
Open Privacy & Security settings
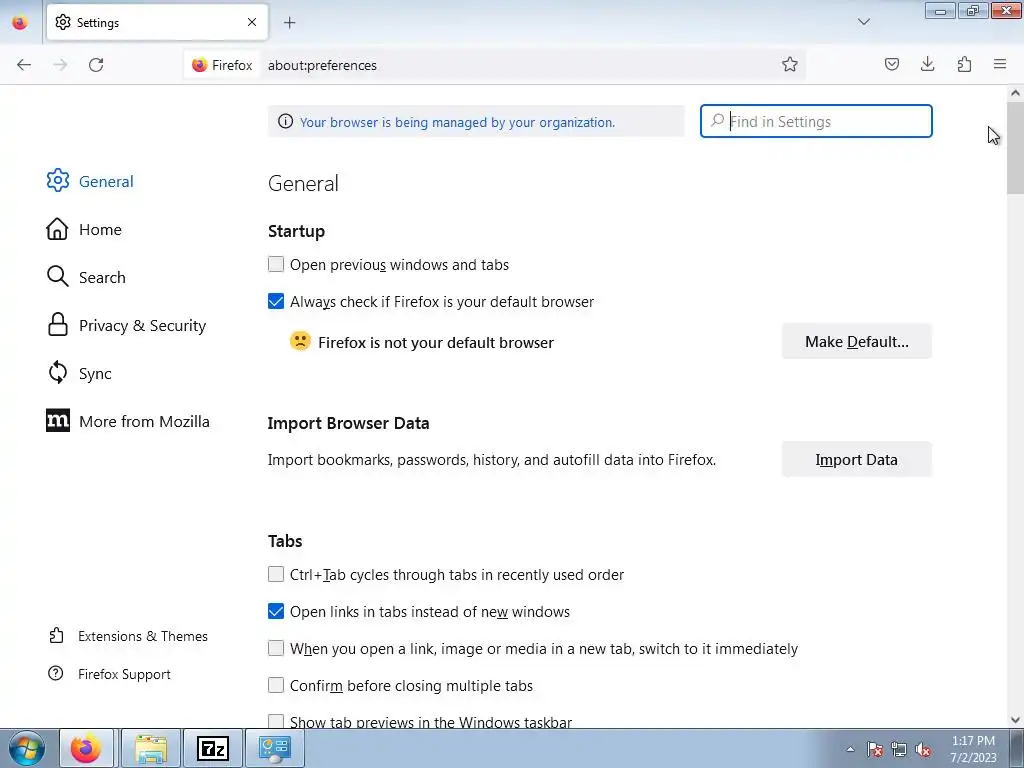[x=127, y=325]
